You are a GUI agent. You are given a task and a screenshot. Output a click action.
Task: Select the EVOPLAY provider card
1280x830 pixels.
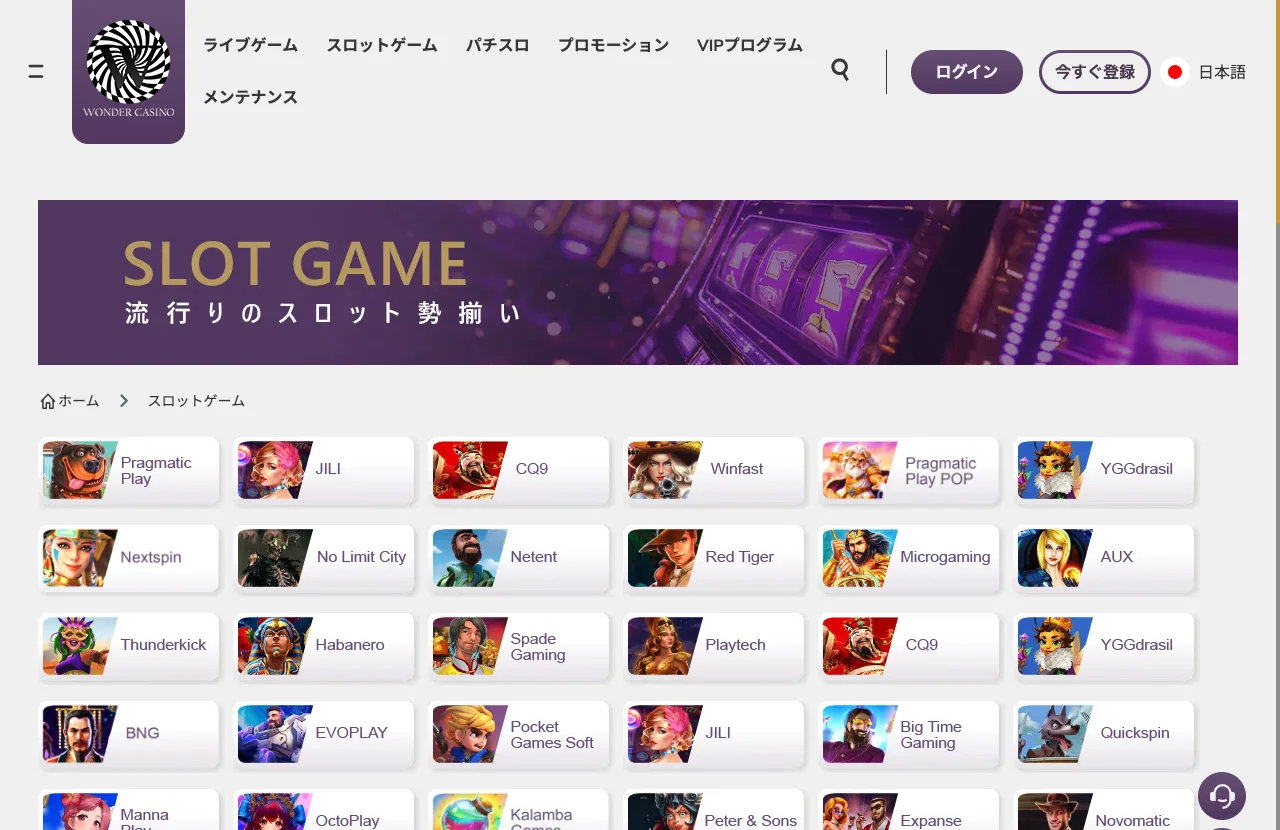(x=323, y=734)
